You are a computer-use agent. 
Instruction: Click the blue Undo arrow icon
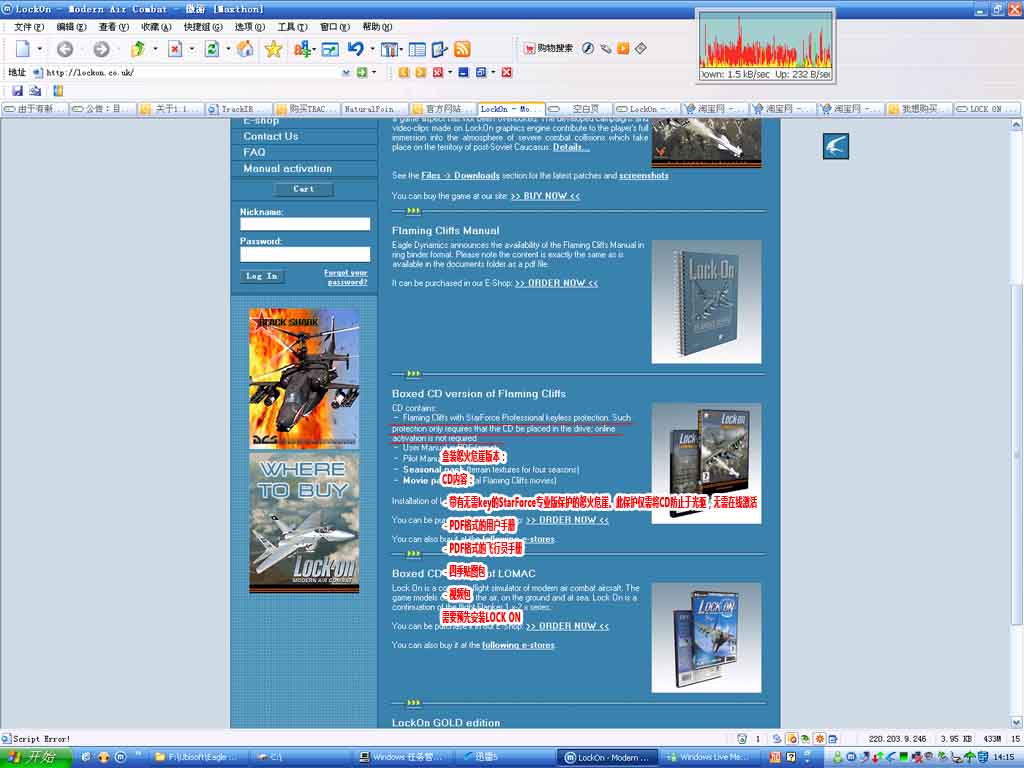pos(355,49)
